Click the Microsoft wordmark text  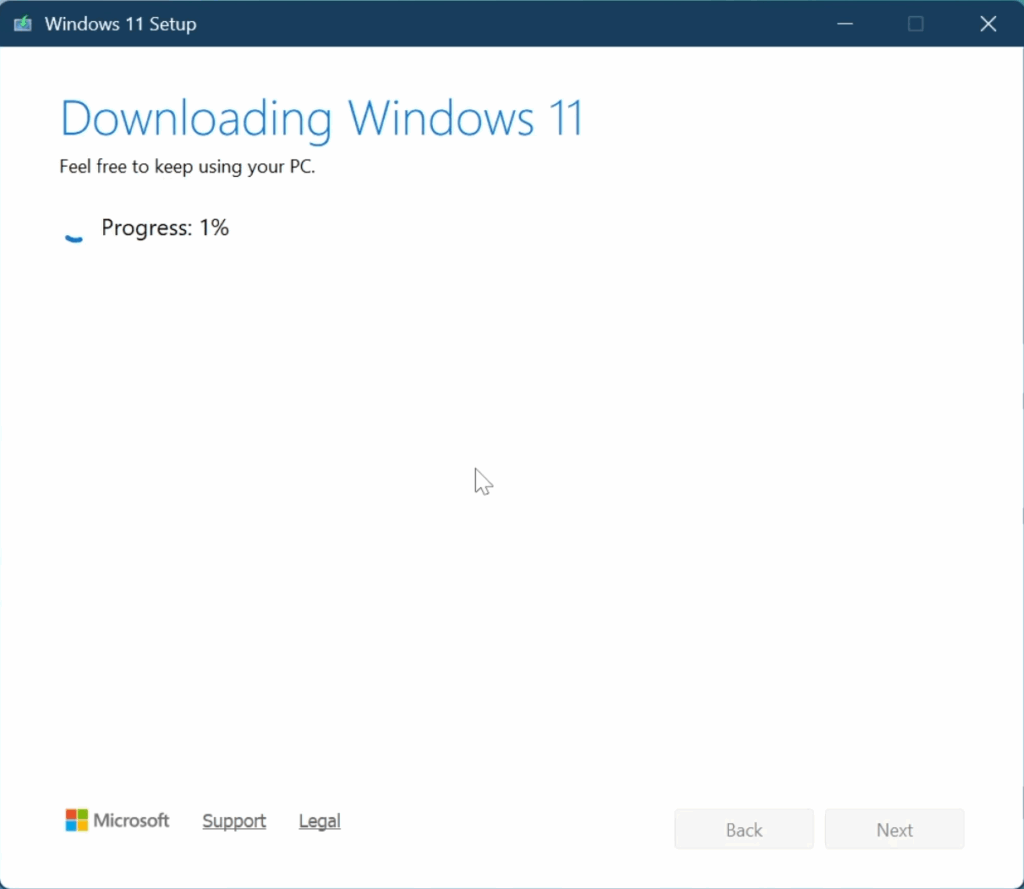(131, 821)
